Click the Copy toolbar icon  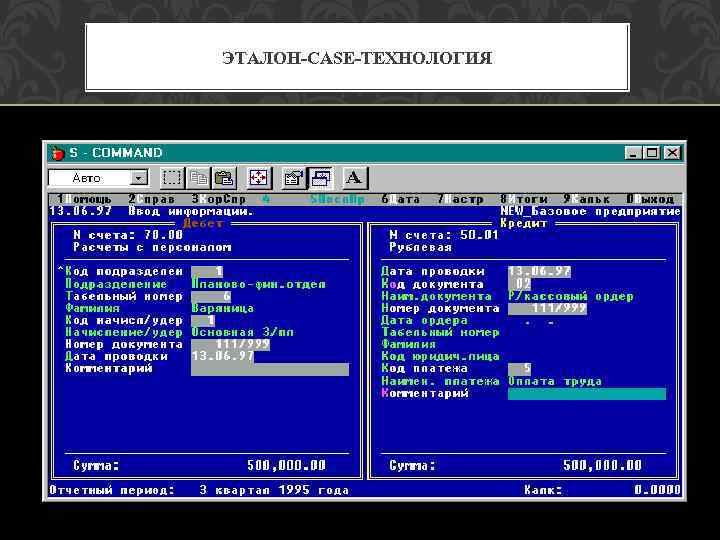click(x=198, y=178)
